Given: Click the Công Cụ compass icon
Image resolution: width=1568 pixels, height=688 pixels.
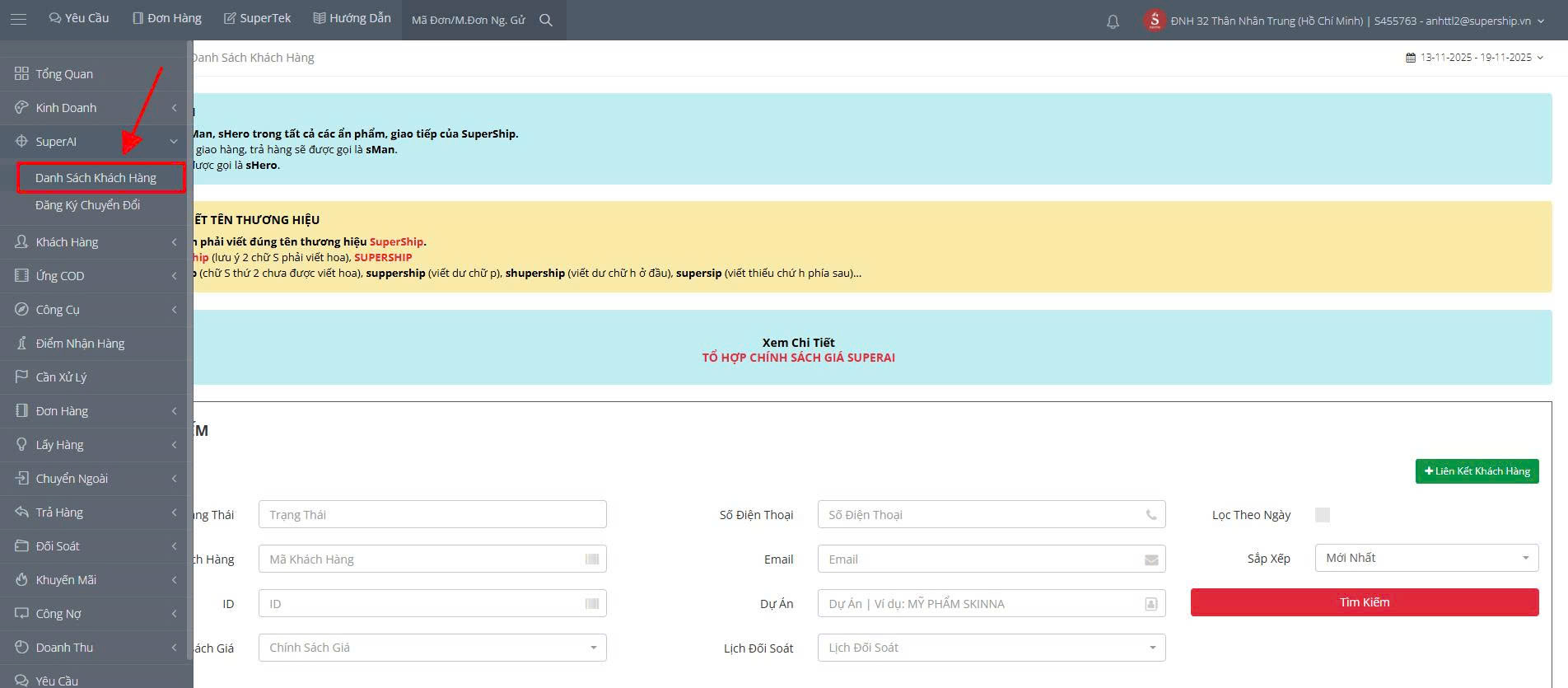Looking at the screenshot, I should [21, 310].
